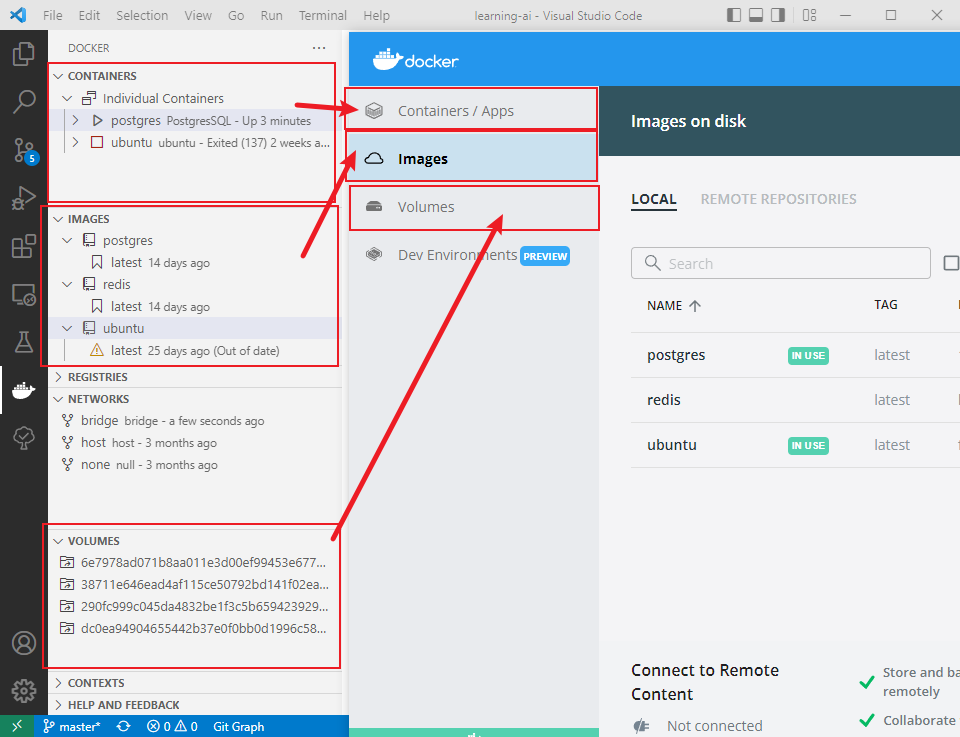Image resolution: width=960 pixels, height=737 pixels.
Task: Open Containers / Apps in Docker Desktop
Action: click(471, 110)
